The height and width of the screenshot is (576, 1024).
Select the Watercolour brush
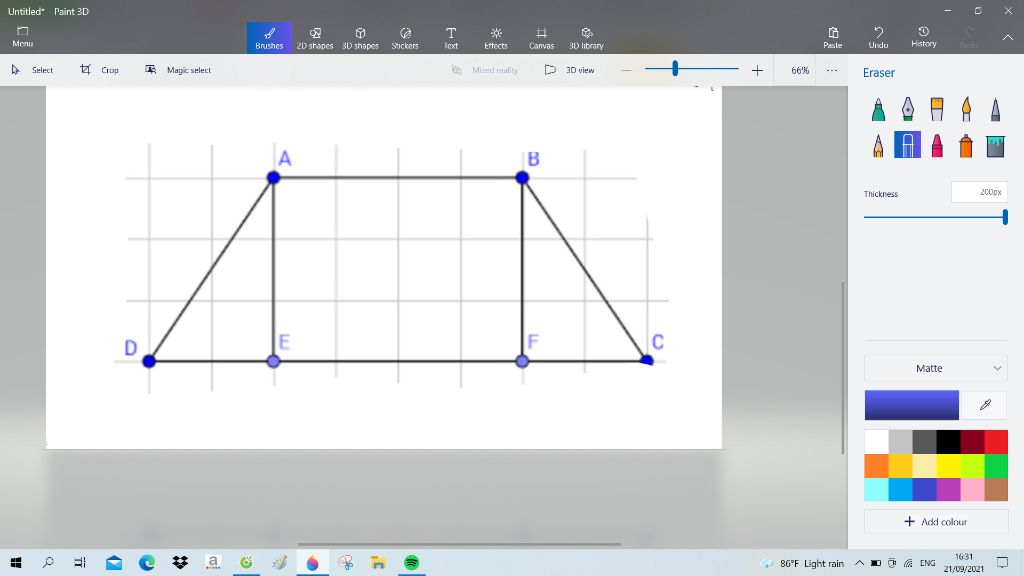[966, 109]
